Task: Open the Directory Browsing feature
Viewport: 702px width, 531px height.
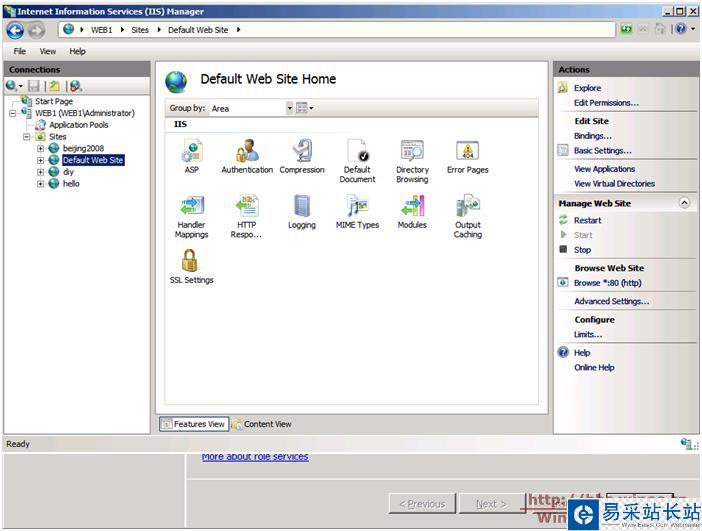Action: click(412, 161)
